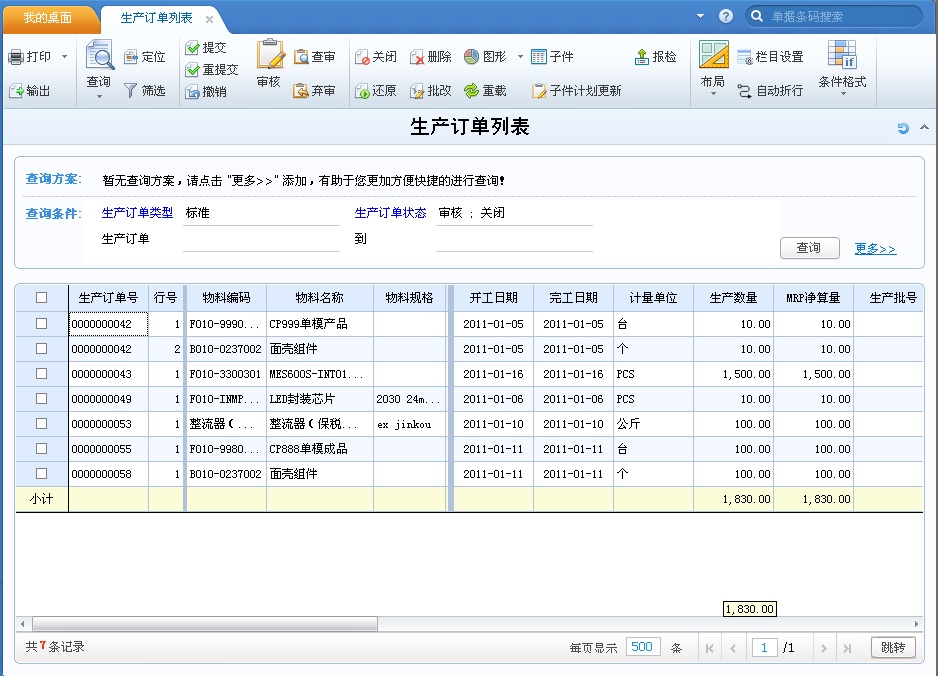
Task: Click the 重提交 resubmit icon
Action: 192,70
